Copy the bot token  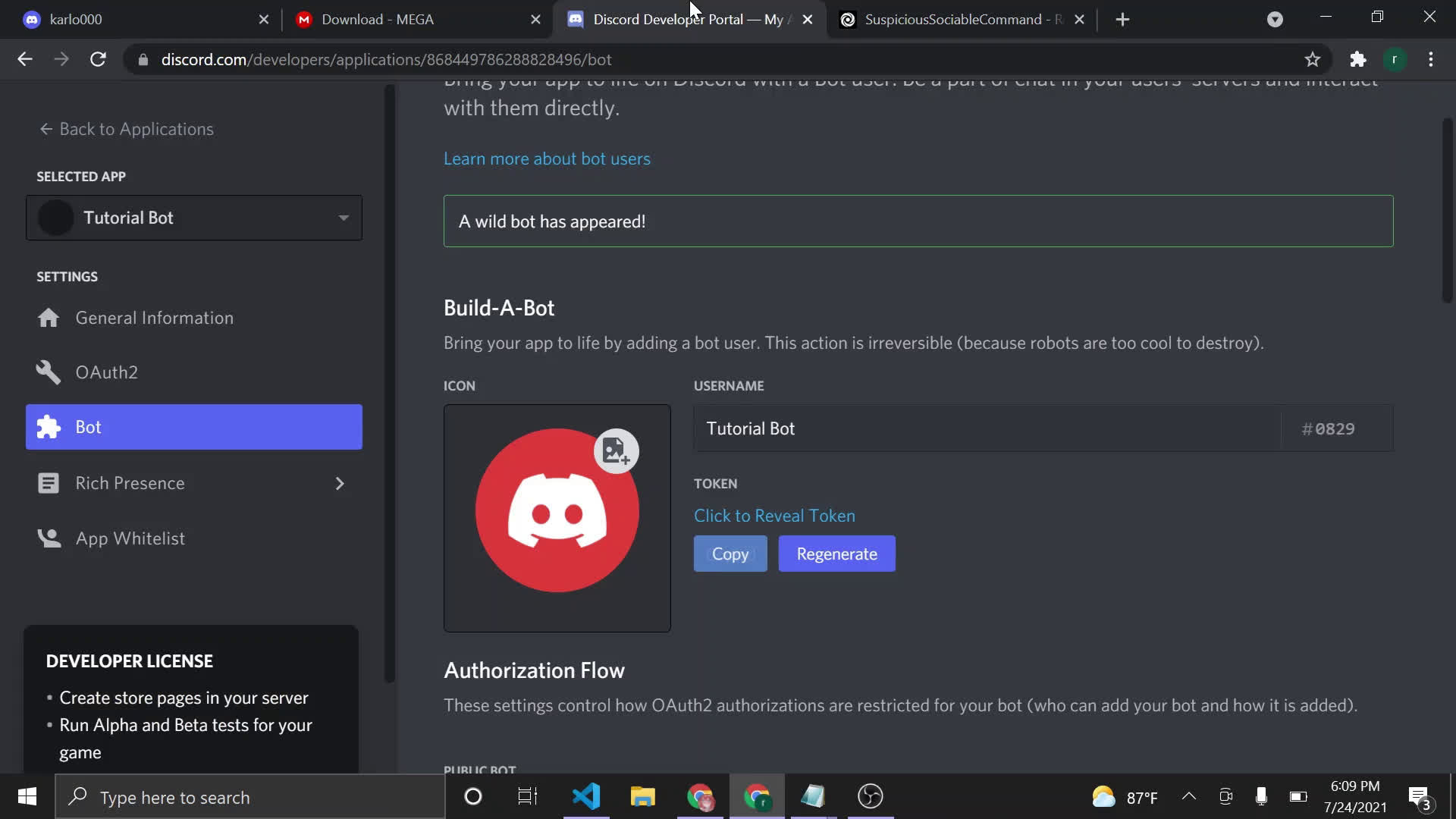pyautogui.click(x=730, y=554)
